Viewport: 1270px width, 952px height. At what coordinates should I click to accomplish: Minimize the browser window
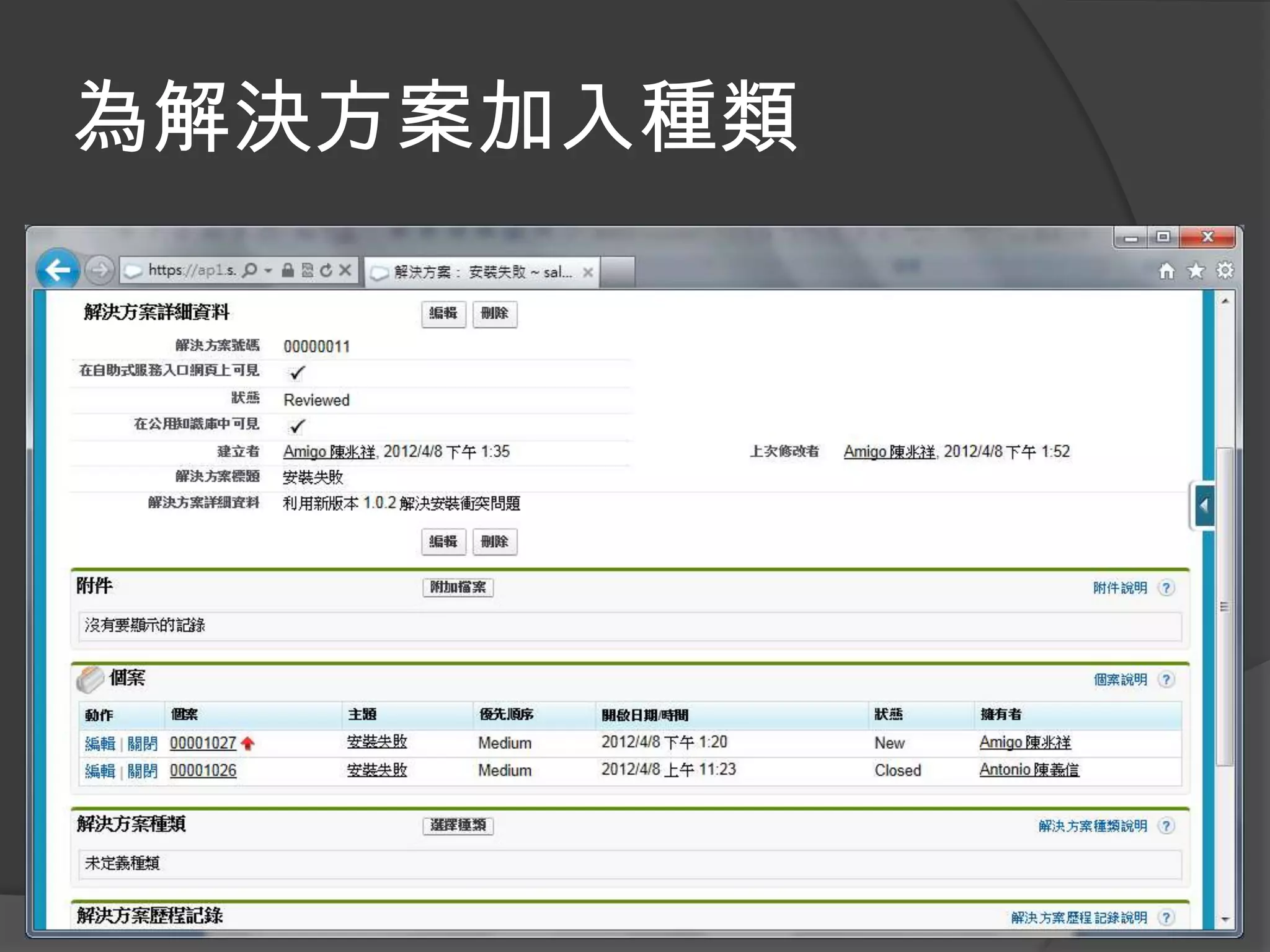click(x=1131, y=238)
